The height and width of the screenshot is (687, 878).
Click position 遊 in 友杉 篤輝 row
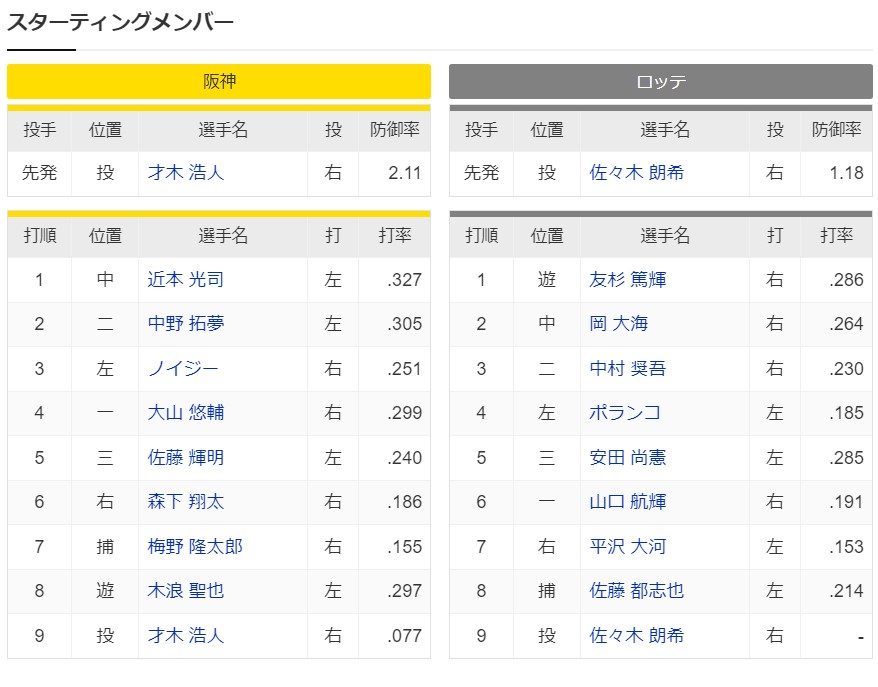click(x=547, y=279)
